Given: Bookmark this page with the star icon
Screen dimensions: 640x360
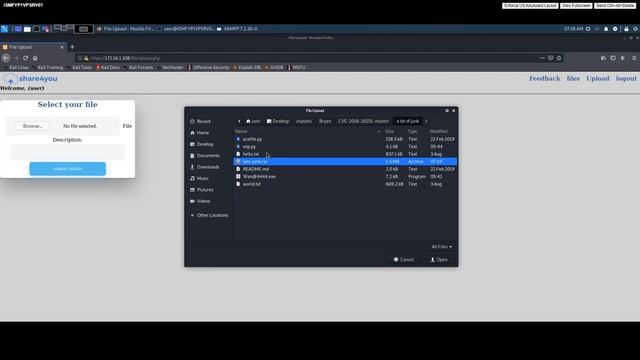Looking at the screenshot, I should tap(559, 58).
